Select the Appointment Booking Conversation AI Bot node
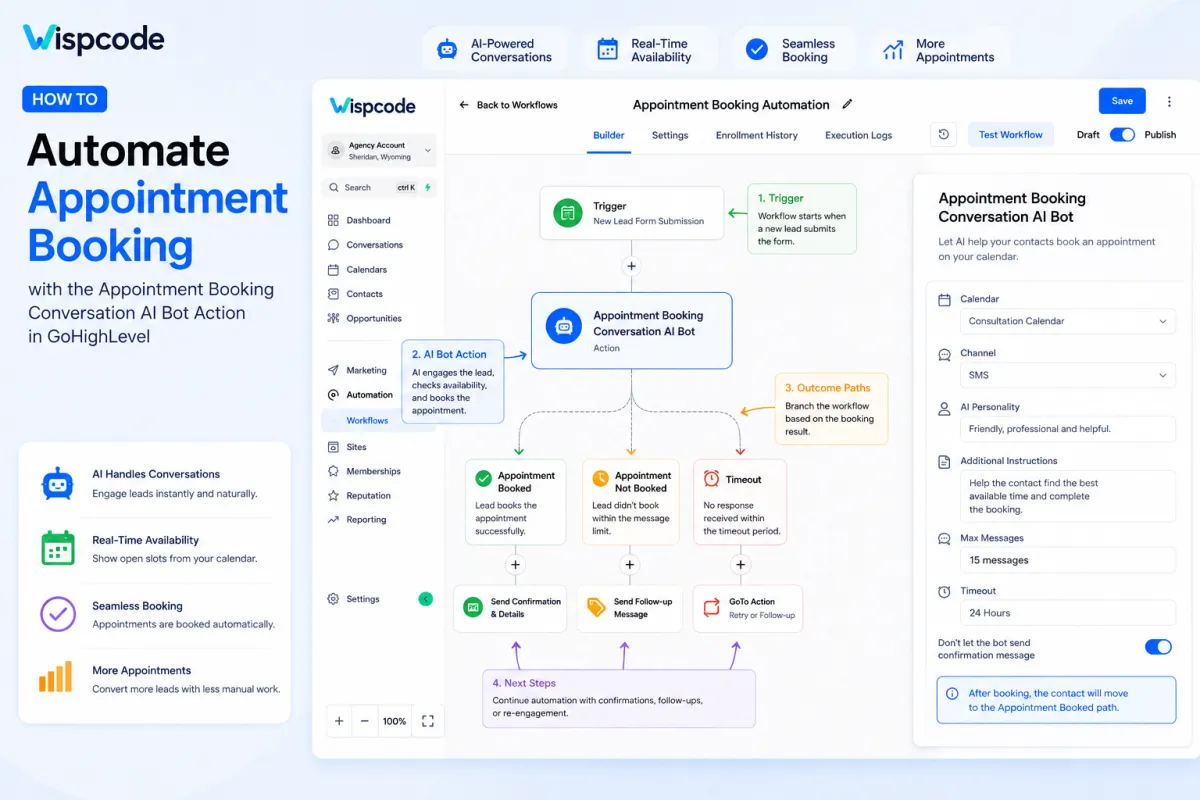Image resolution: width=1200 pixels, height=800 pixels. coord(631,331)
